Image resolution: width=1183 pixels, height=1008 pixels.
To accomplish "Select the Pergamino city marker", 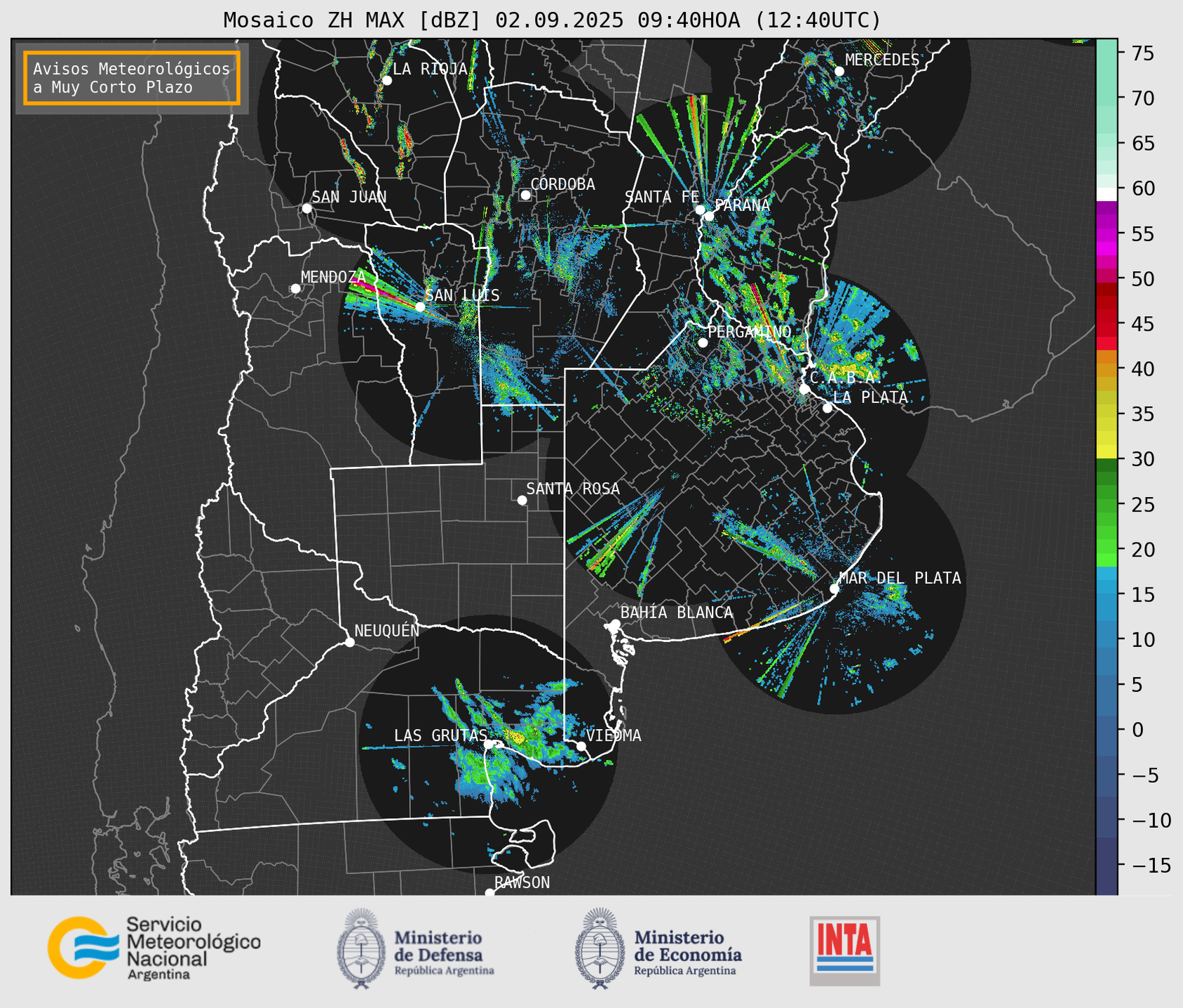I will pyautogui.click(x=703, y=343).
